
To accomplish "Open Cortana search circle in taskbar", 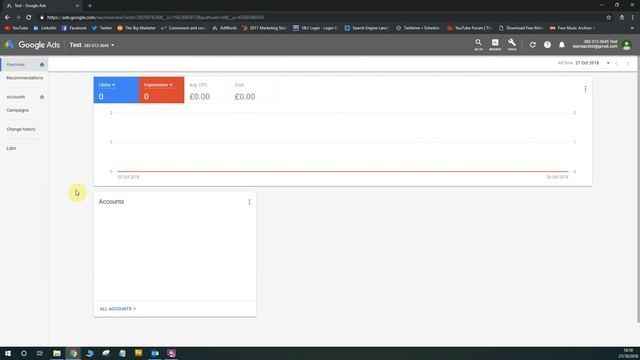I will (x=24, y=353).
